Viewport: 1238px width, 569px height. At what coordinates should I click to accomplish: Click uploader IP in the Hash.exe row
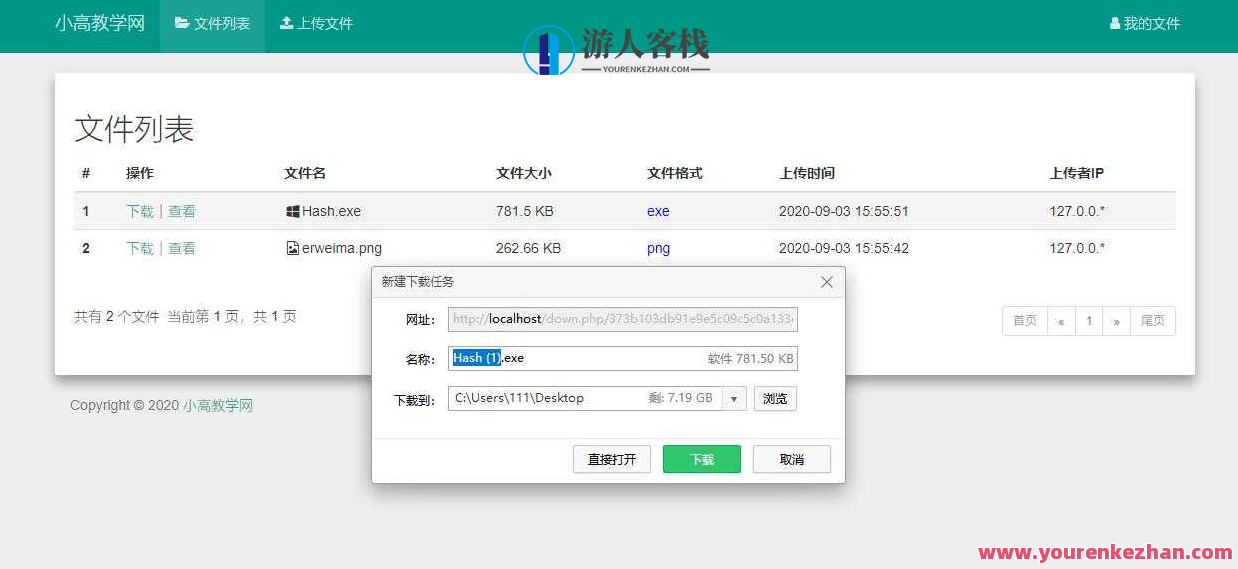coord(1077,211)
